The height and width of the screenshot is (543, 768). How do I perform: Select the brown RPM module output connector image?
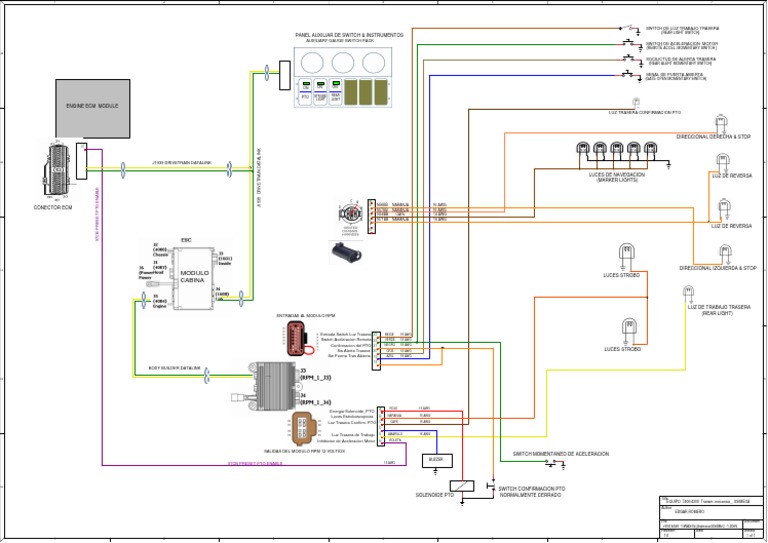304,428
